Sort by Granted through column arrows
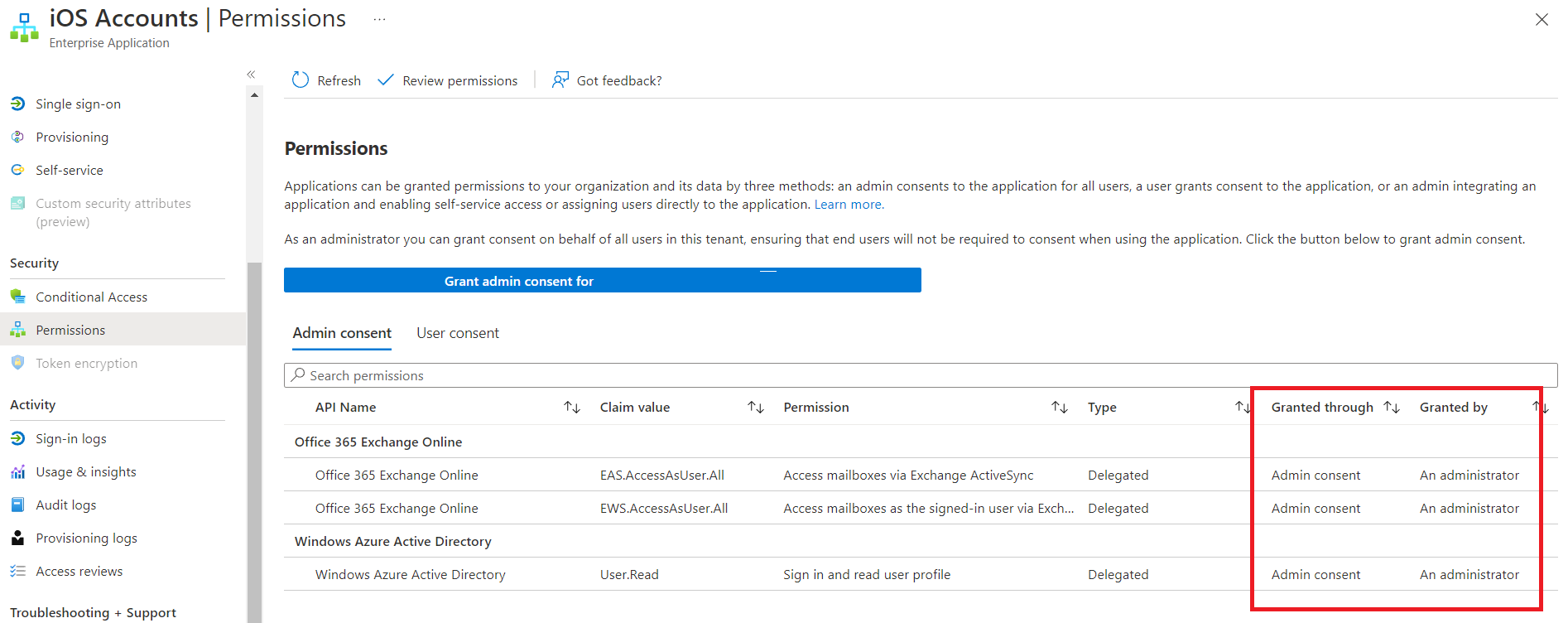 click(1392, 407)
